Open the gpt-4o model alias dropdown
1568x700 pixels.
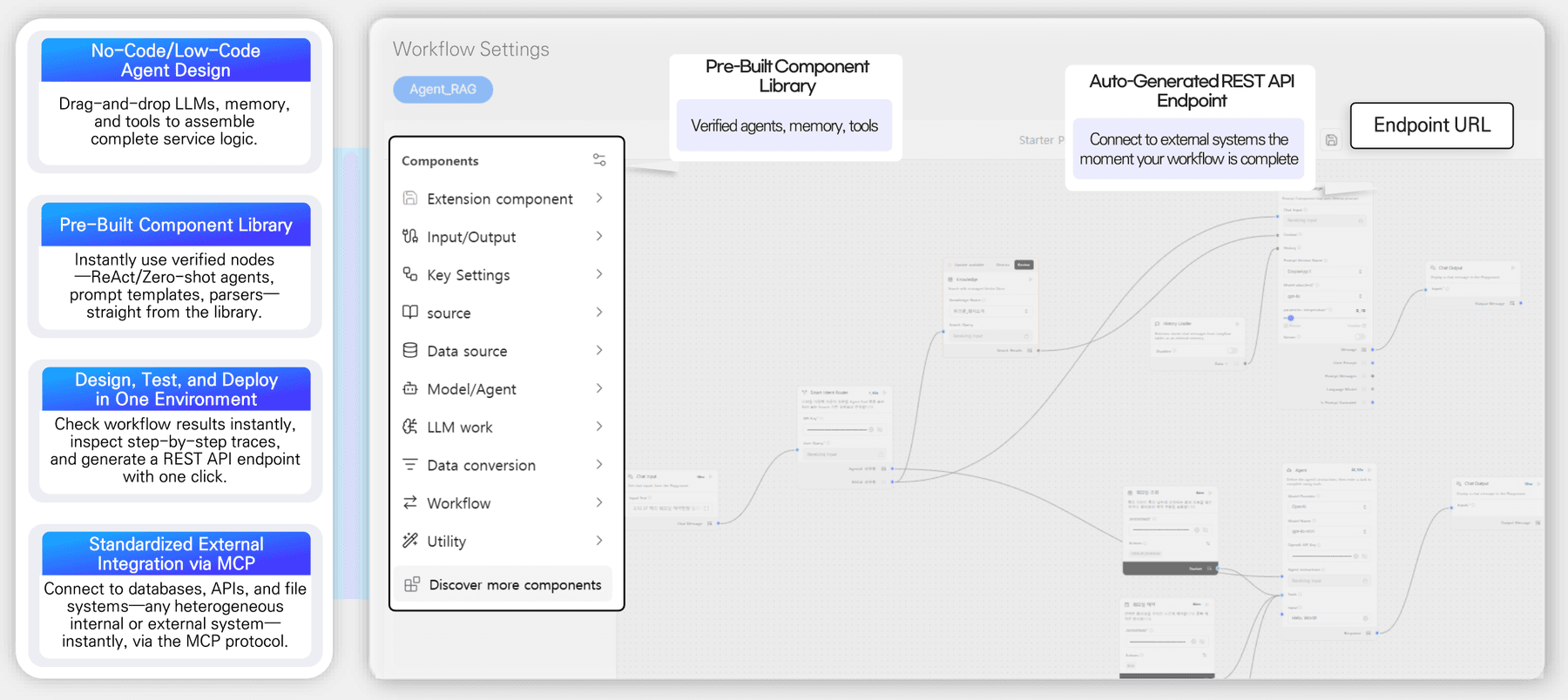1325,296
